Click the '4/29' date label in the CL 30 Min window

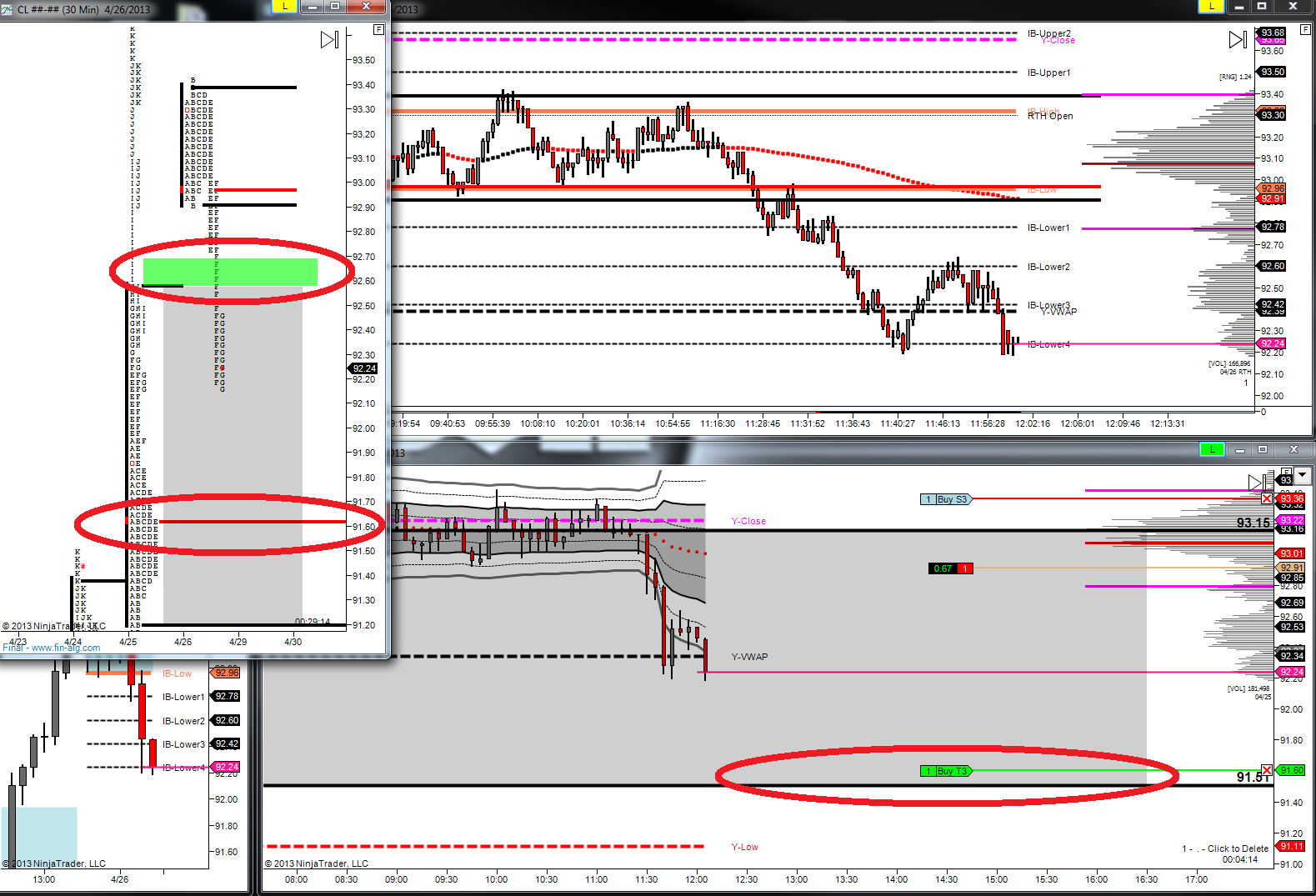point(238,642)
